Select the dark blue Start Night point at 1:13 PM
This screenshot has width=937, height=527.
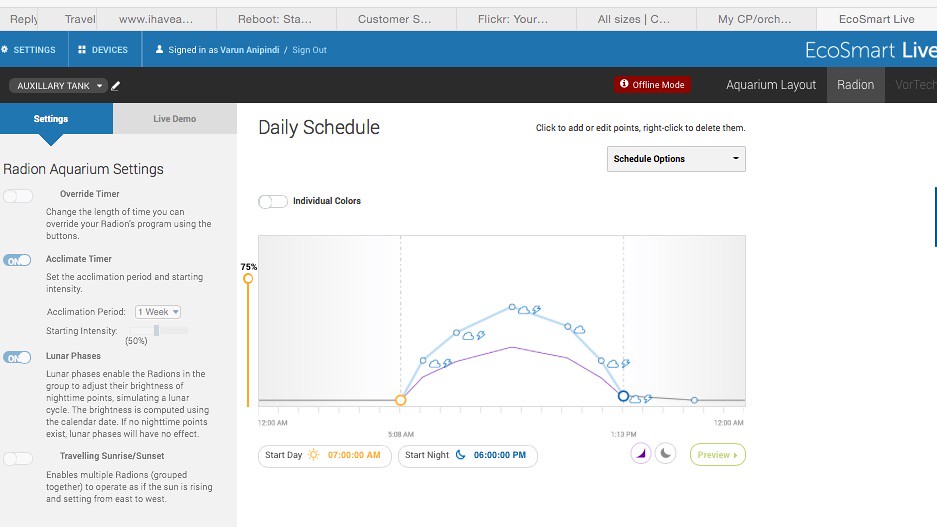(x=623, y=396)
